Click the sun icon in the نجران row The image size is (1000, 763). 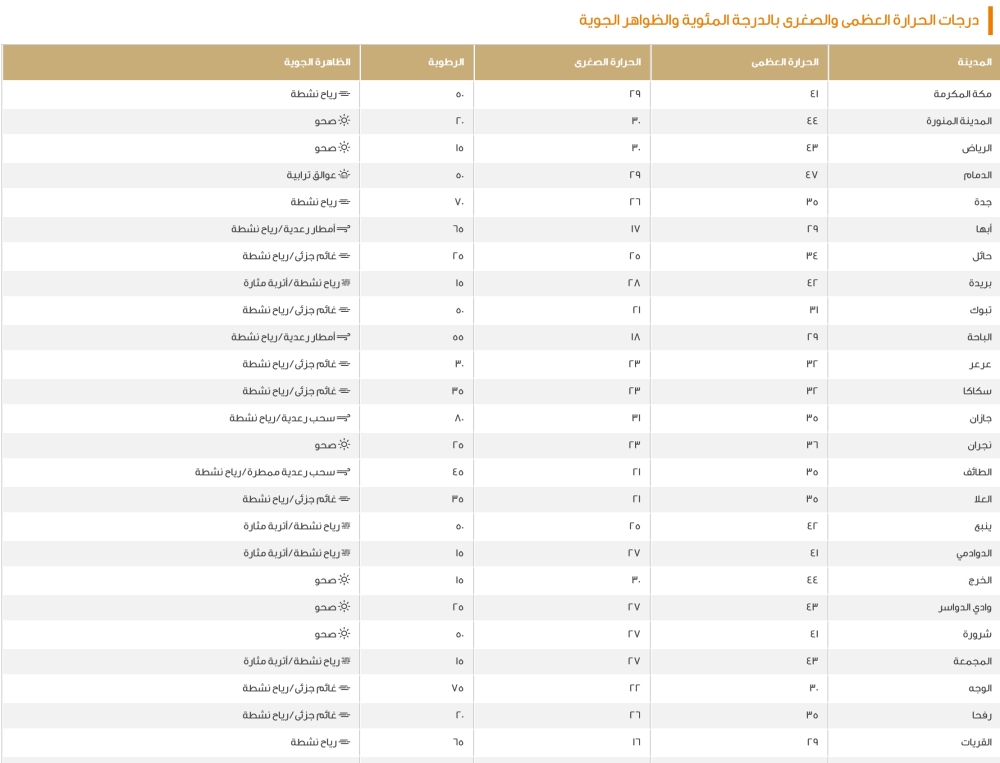344,444
